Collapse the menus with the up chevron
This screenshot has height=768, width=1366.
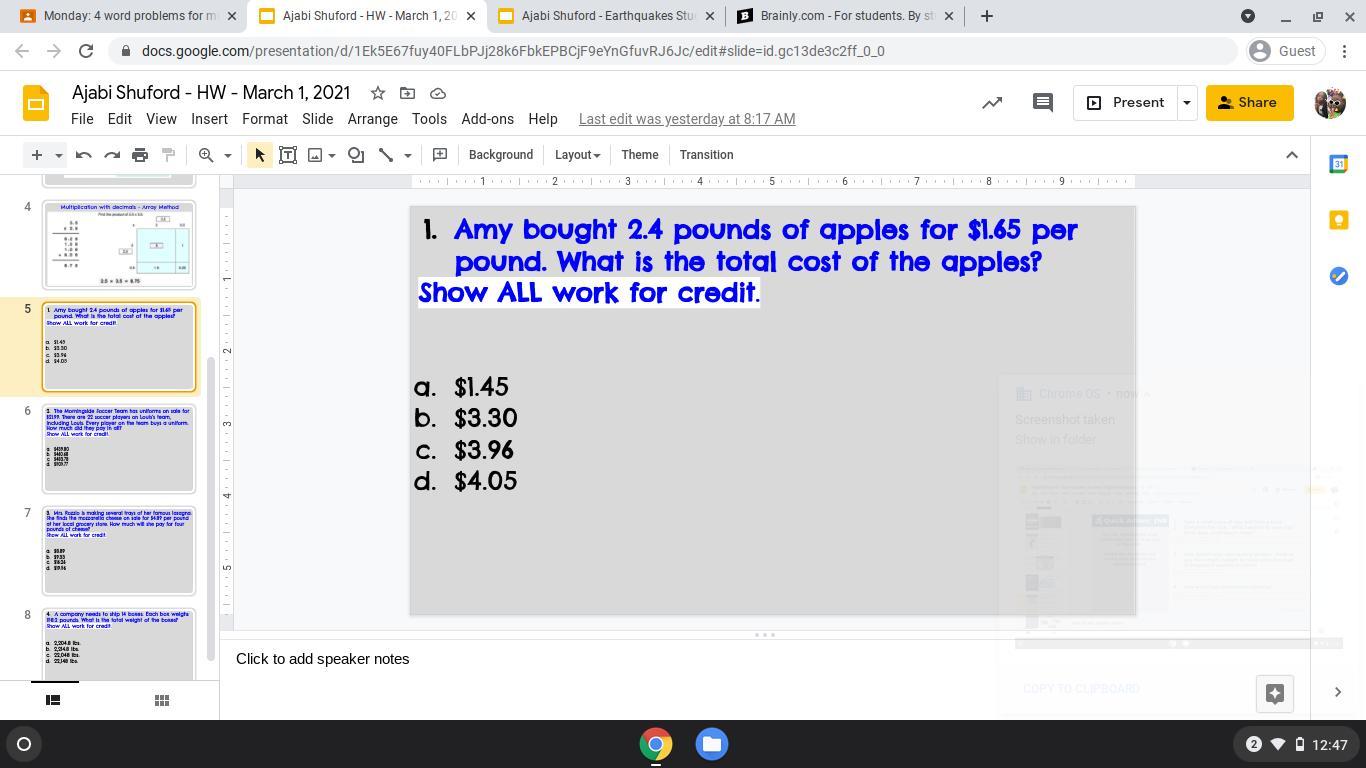1292,155
